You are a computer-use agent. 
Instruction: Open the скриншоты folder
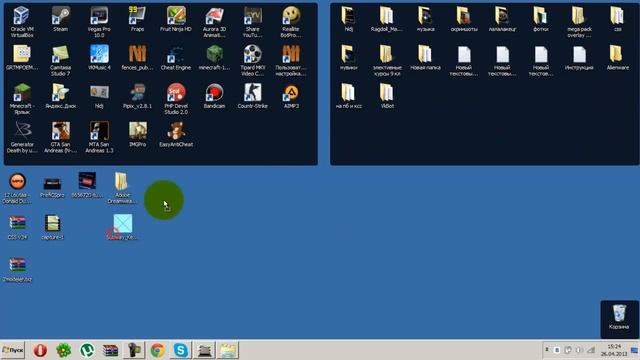[463, 16]
